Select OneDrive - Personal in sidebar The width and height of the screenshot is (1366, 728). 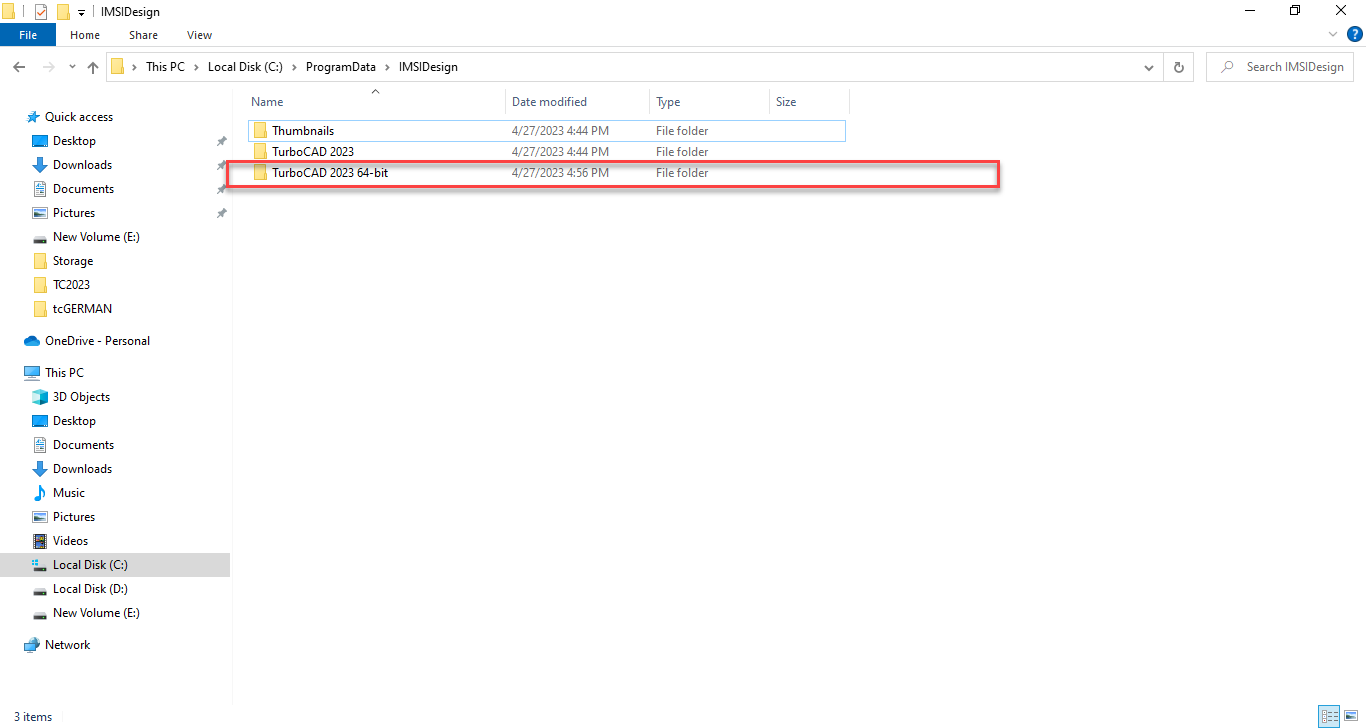pos(97,341)
